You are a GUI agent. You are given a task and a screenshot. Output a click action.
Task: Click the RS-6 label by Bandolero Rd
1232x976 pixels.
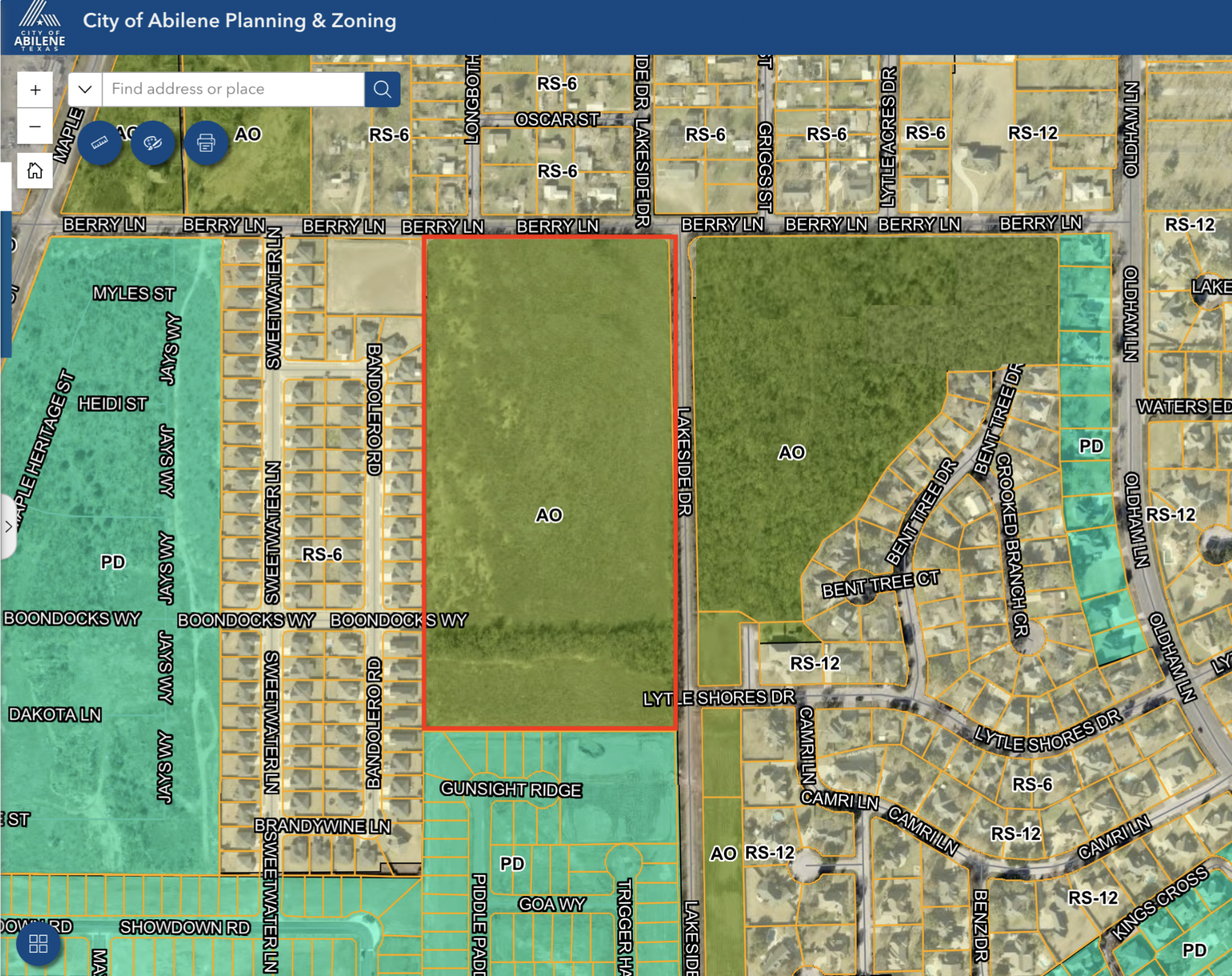(x=322, y=554)
